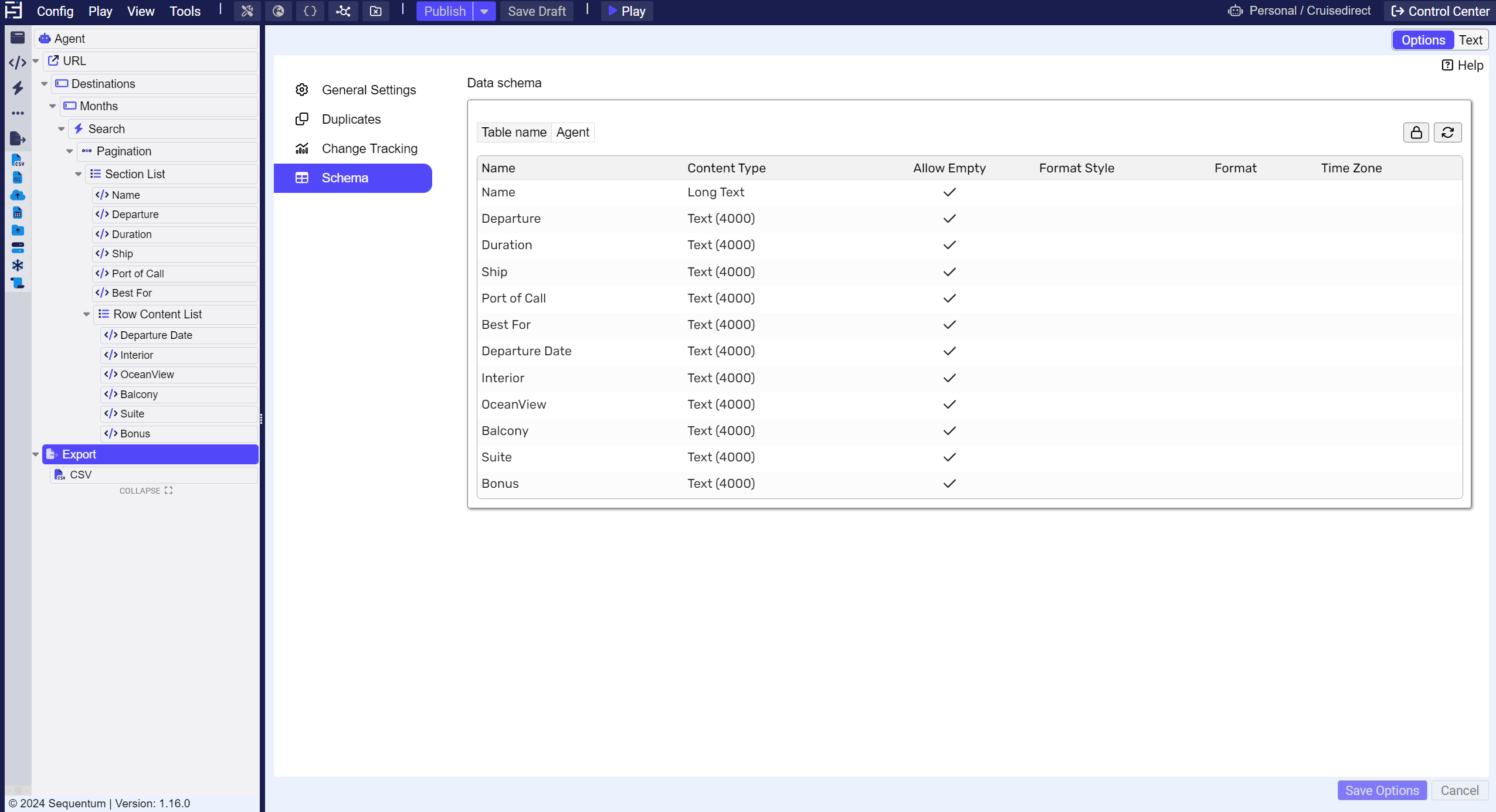
Task: Select the three dots sidebar icon
Action: tap(18, 113)
